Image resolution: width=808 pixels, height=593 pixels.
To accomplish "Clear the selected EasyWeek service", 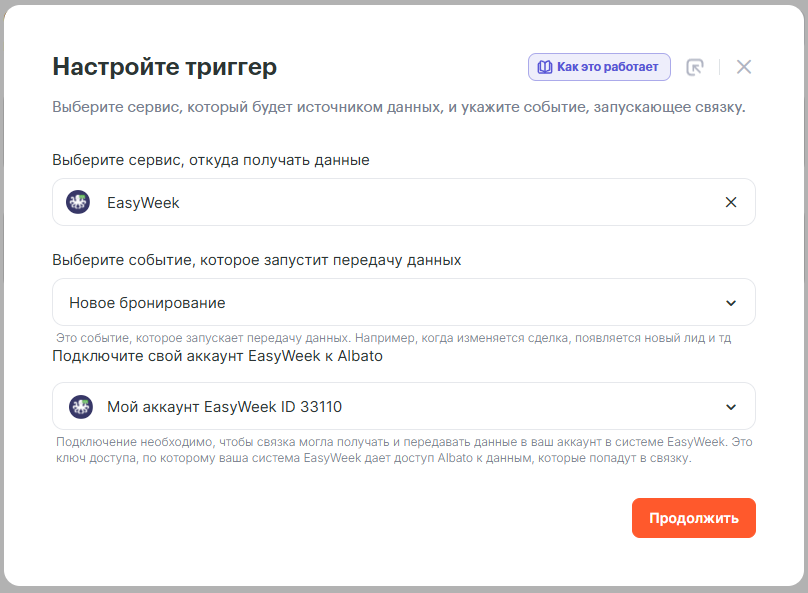I will click(x=731, y=202).
